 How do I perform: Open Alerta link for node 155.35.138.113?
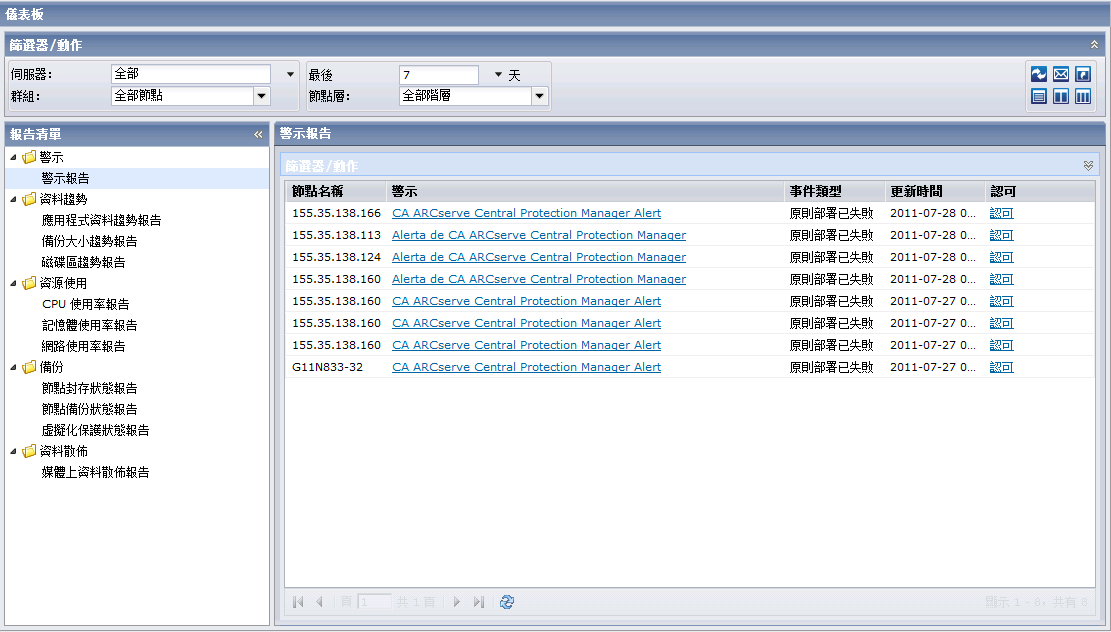click(x=539, y=235)
